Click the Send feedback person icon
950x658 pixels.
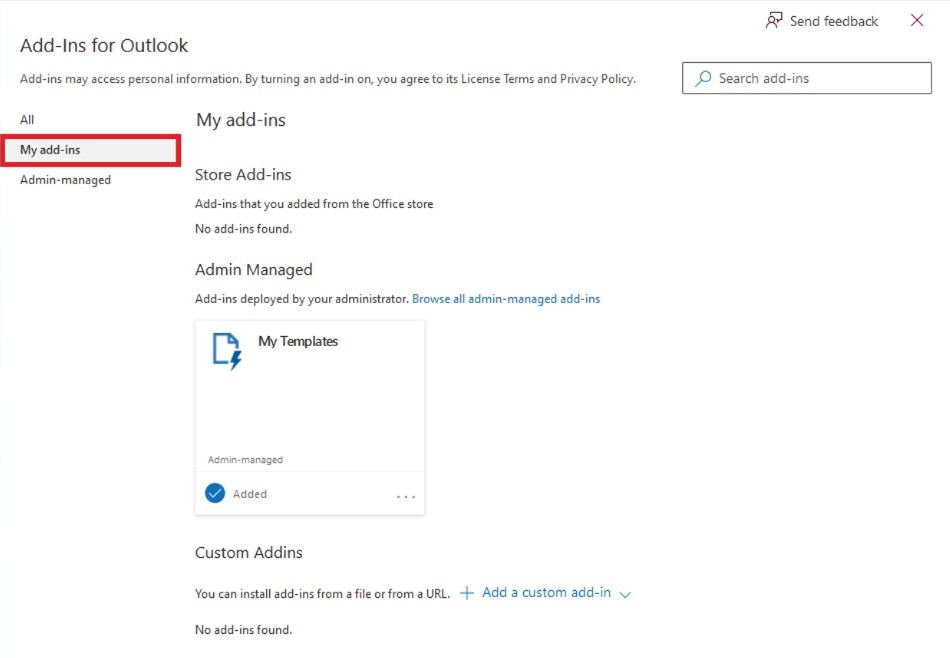(x=774, y=21)
